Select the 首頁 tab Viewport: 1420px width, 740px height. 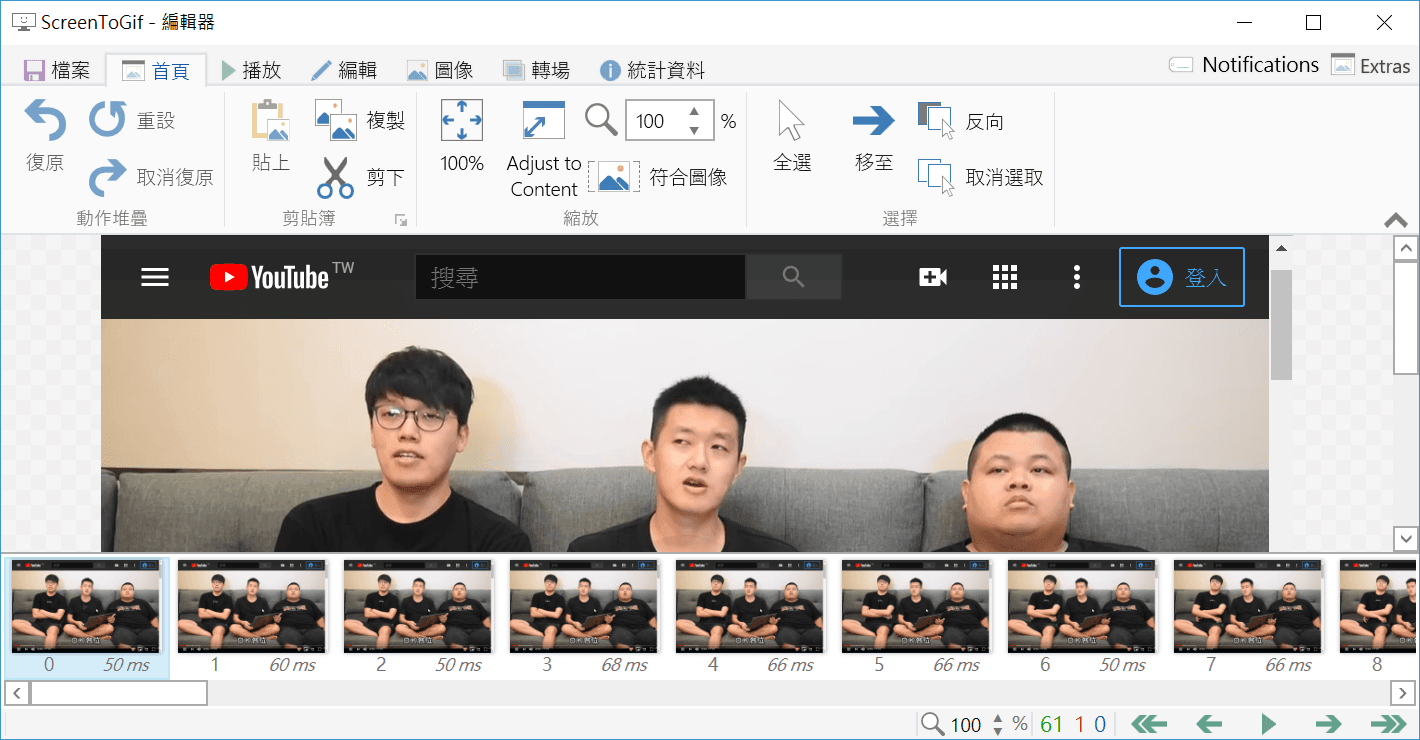tap(156, 70)
